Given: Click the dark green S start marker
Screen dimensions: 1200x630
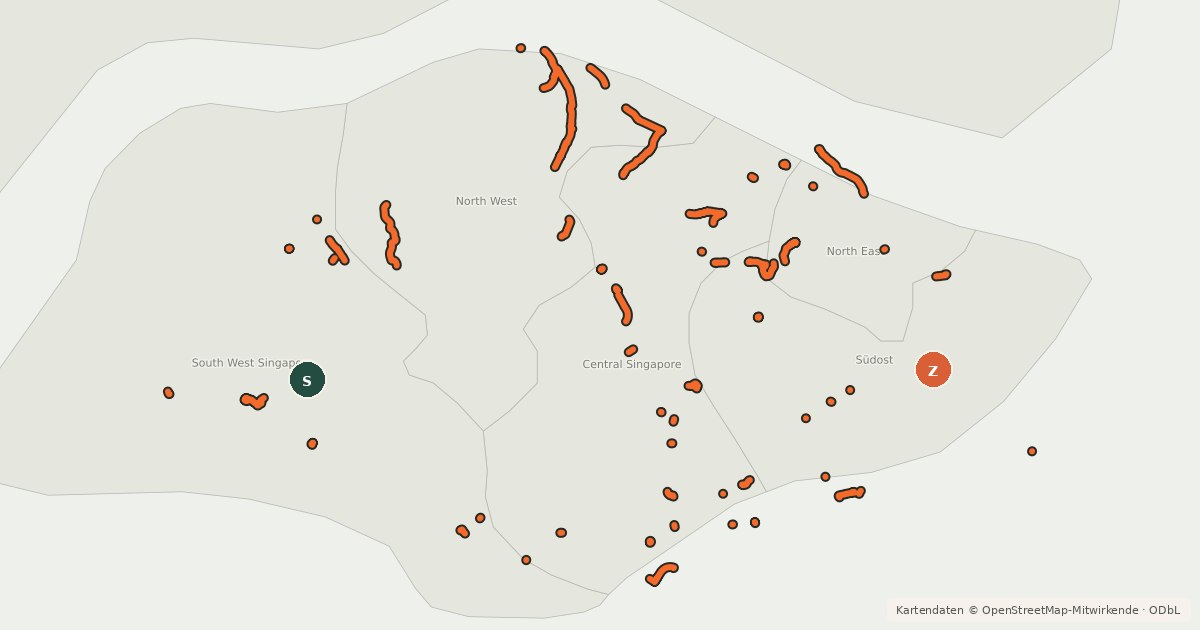Looking at the screenshot, I should coord(307,380).
